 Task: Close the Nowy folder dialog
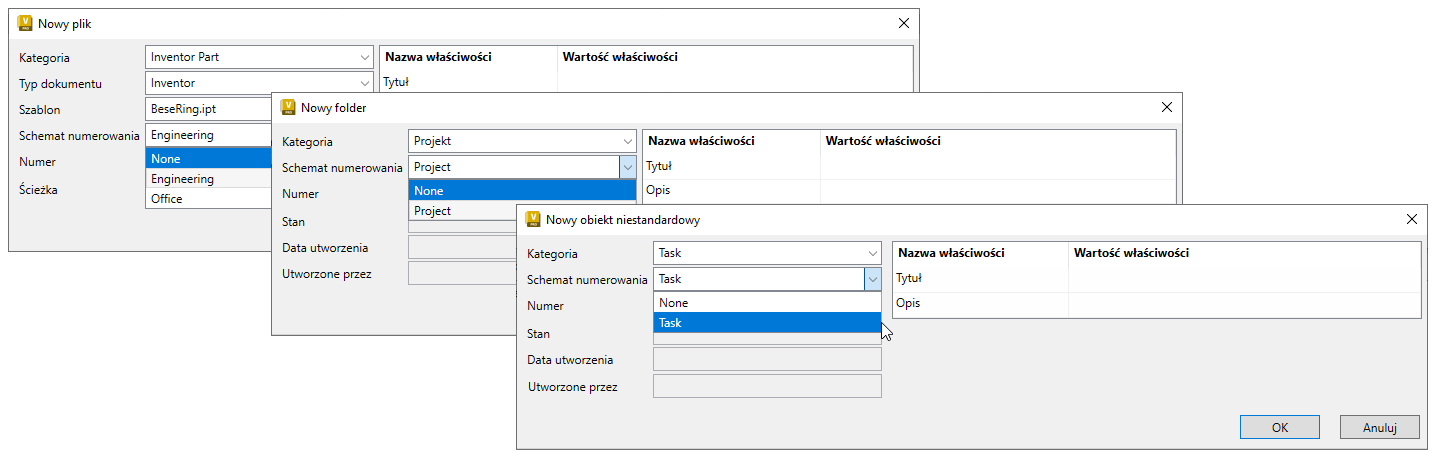(1167, 107)
